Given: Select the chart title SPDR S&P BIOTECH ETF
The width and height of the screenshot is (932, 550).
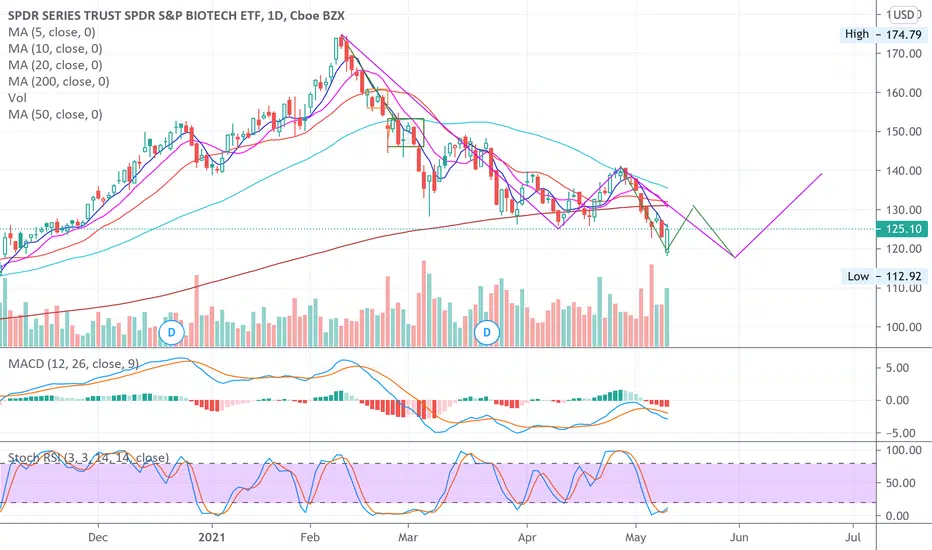Looking at the screenshot, I should 176,15.
